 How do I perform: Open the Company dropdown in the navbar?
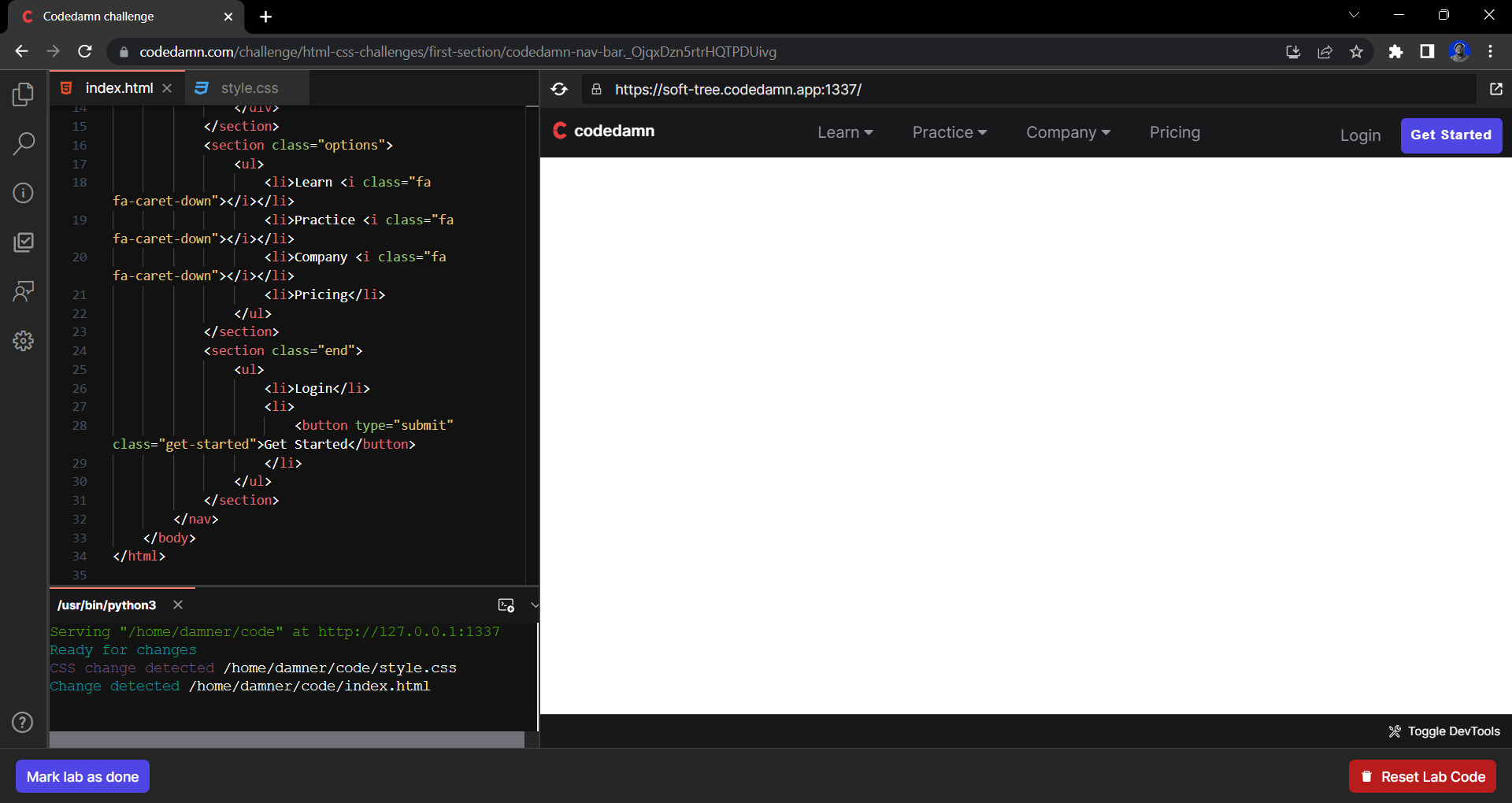click(1068, 132)
